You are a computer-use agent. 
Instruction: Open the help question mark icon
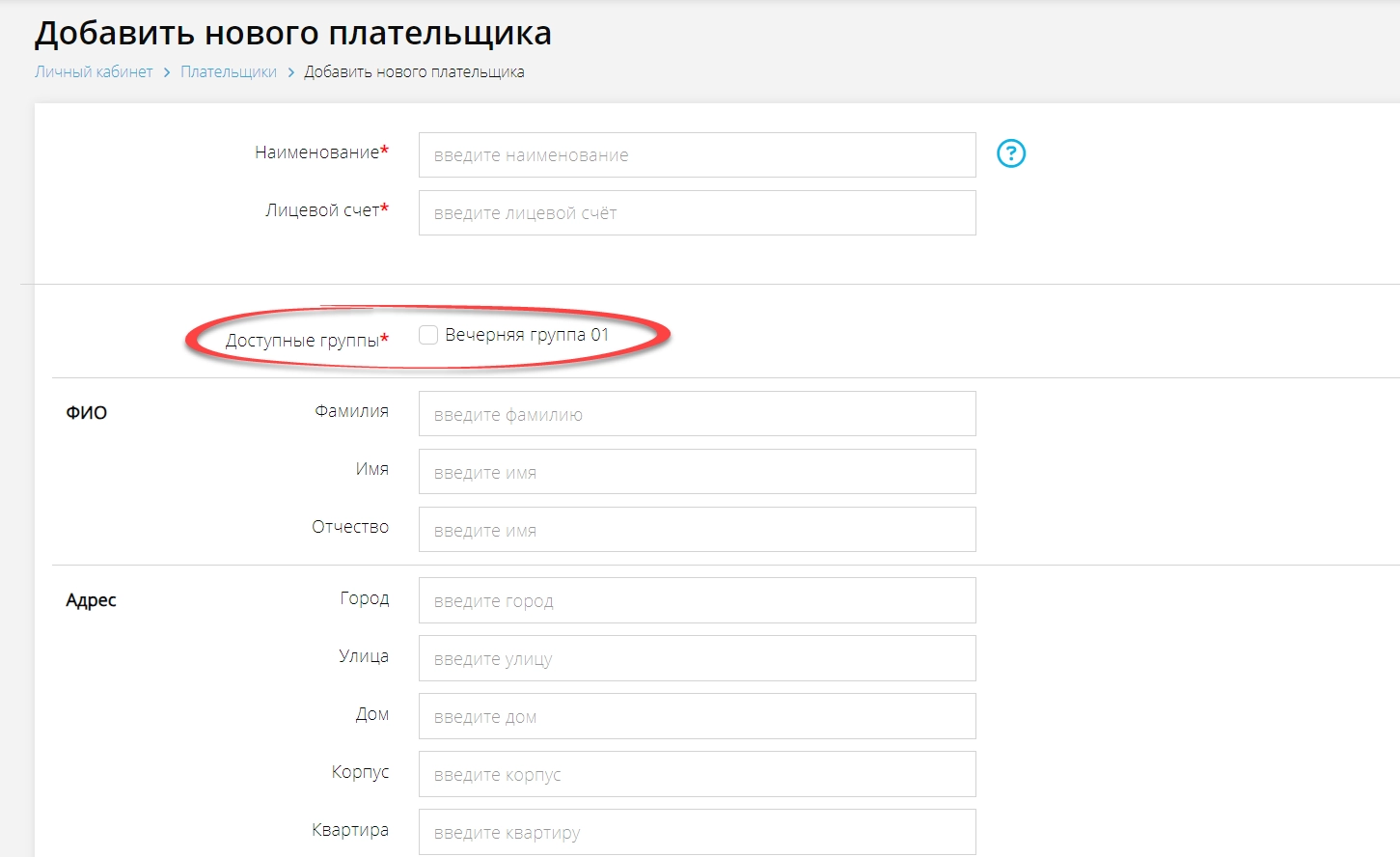(1010, 153)
